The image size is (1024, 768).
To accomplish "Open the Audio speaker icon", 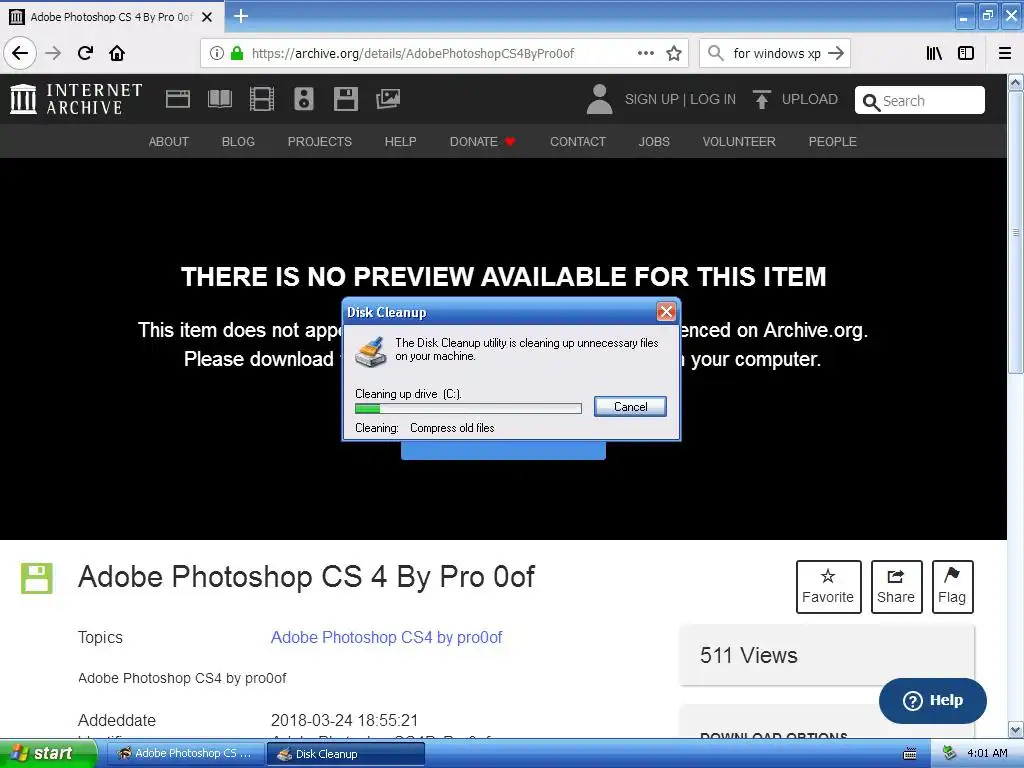I will pos(304,99).
